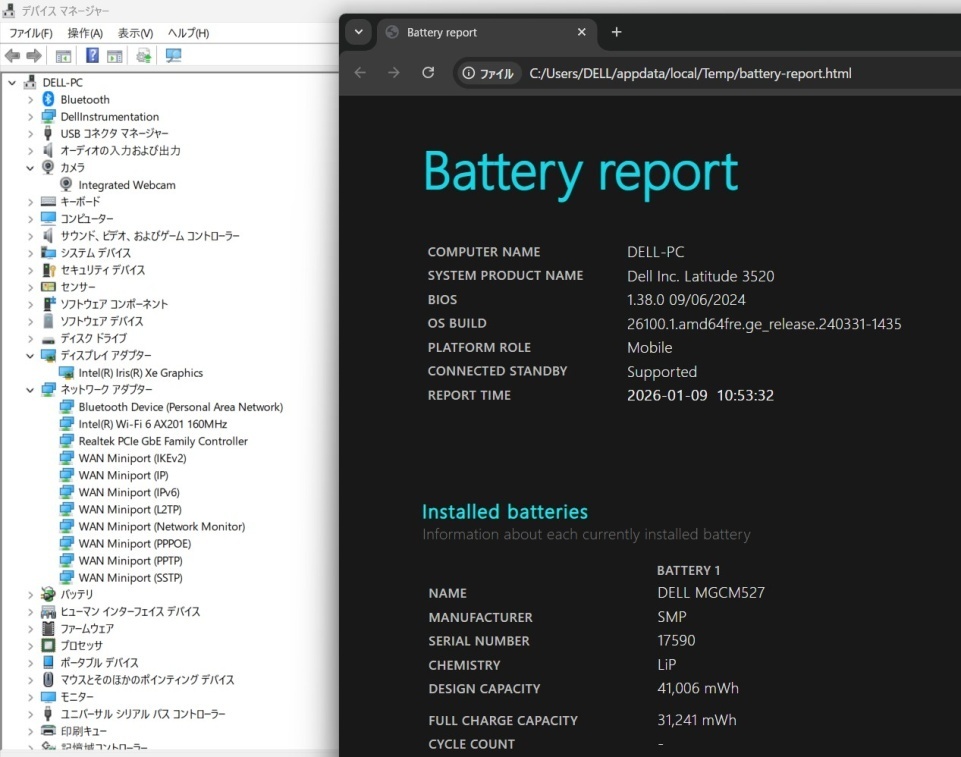Screen dimensions: 961x757
Task: Select Intel(R) Wi-Fi 6 AX201 160MHz adapter
Action: tap(152, 424)
